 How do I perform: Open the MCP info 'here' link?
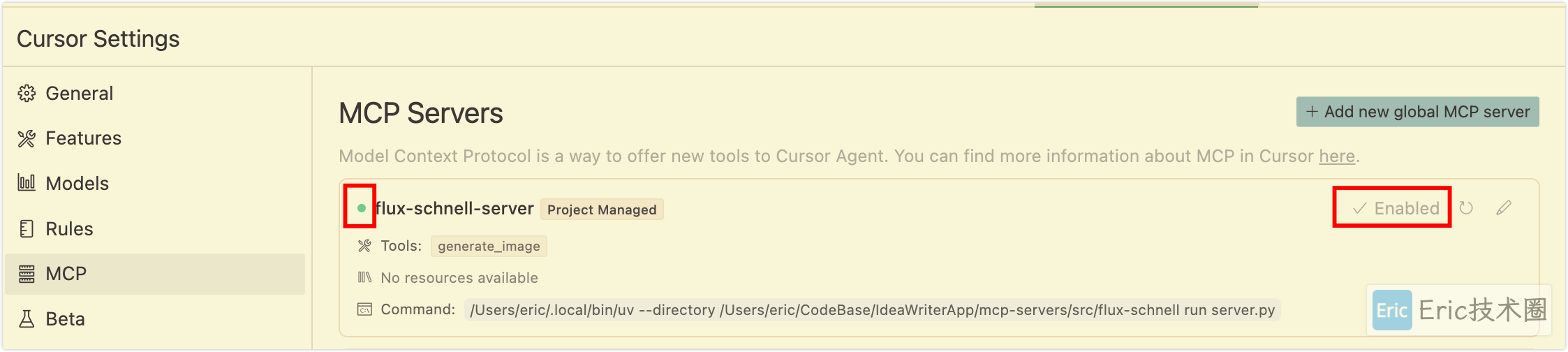point(1336,156)
